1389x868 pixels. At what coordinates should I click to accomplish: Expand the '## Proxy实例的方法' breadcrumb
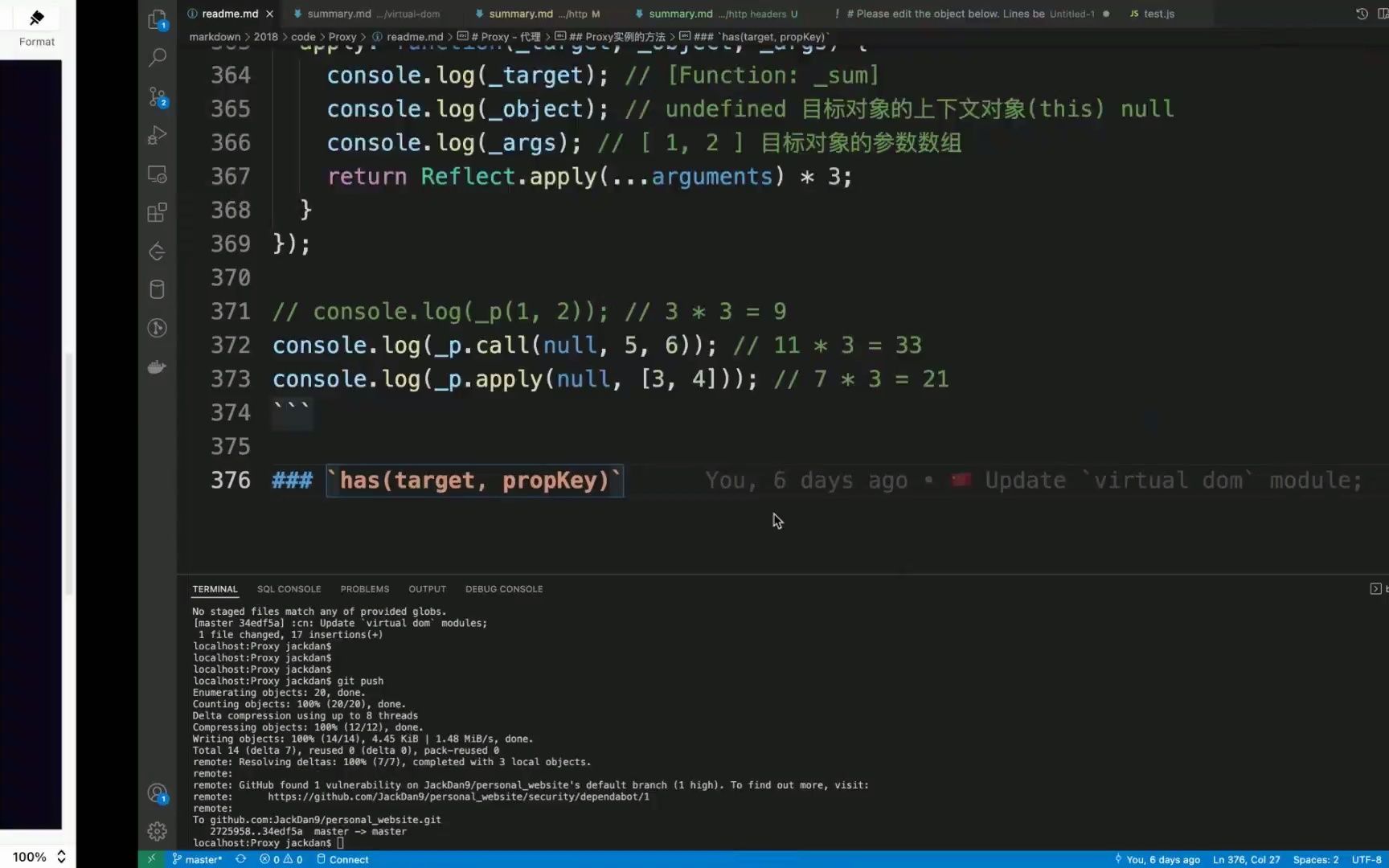(x=610, y=37)
